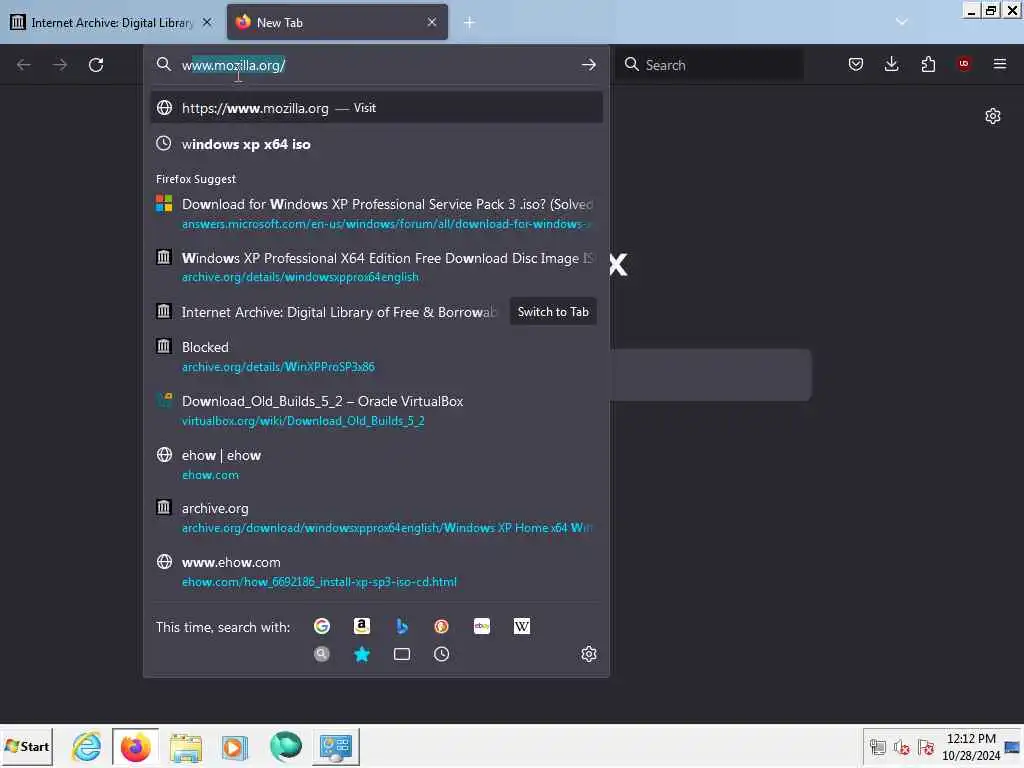Open the uBlock Origin extension icon
Screen dimensions: 1024x768
[964, 63]
